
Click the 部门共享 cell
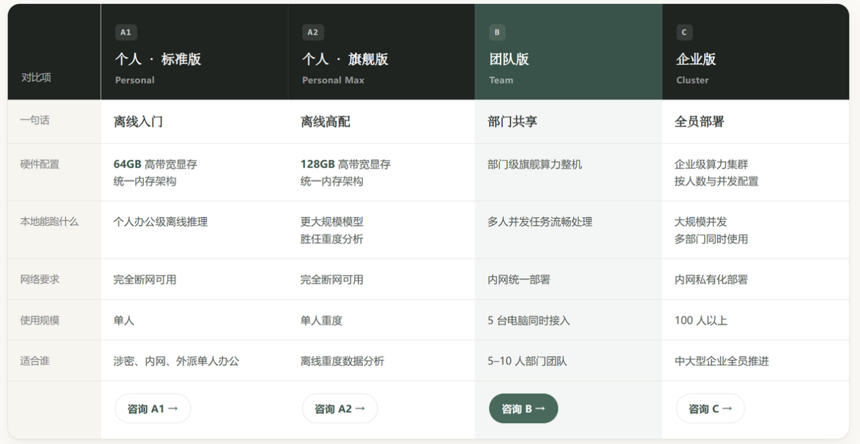tap(512, 122)
